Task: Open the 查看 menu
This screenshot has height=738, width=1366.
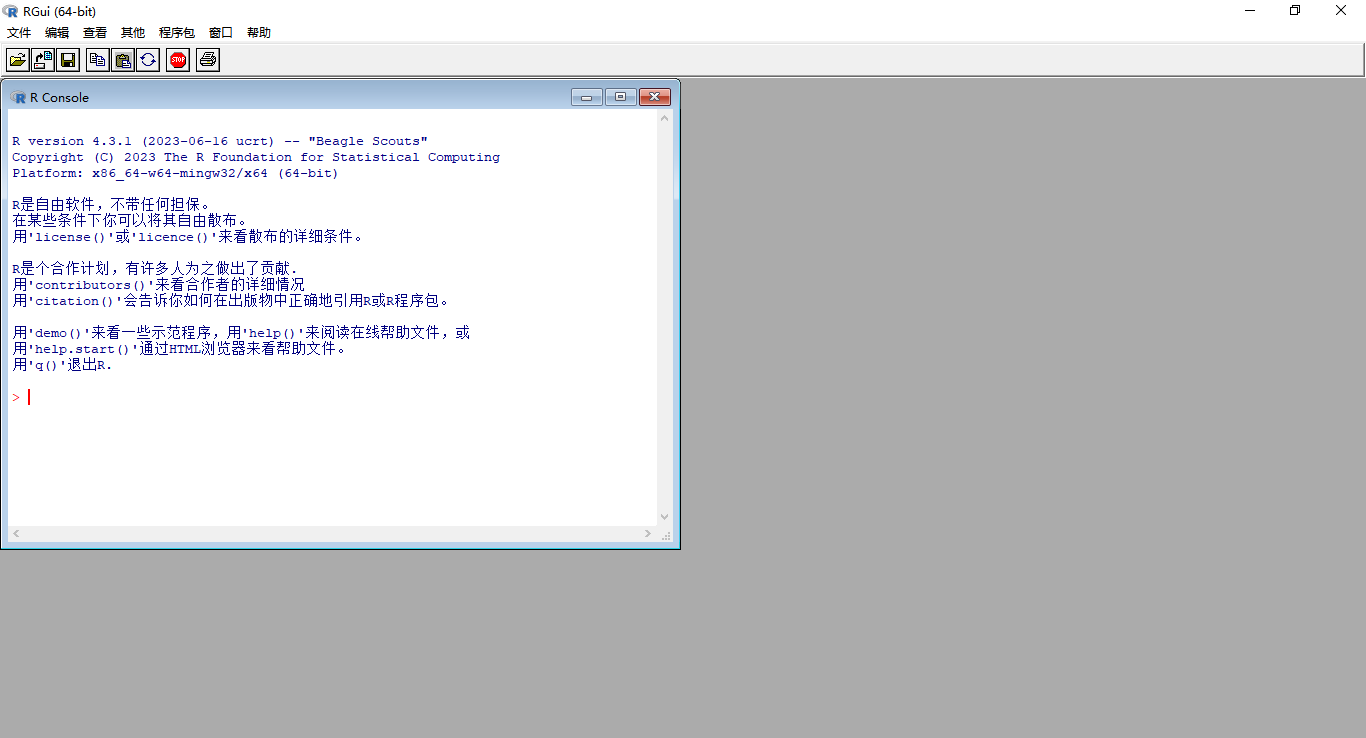Action: click(x=95, y=32)
